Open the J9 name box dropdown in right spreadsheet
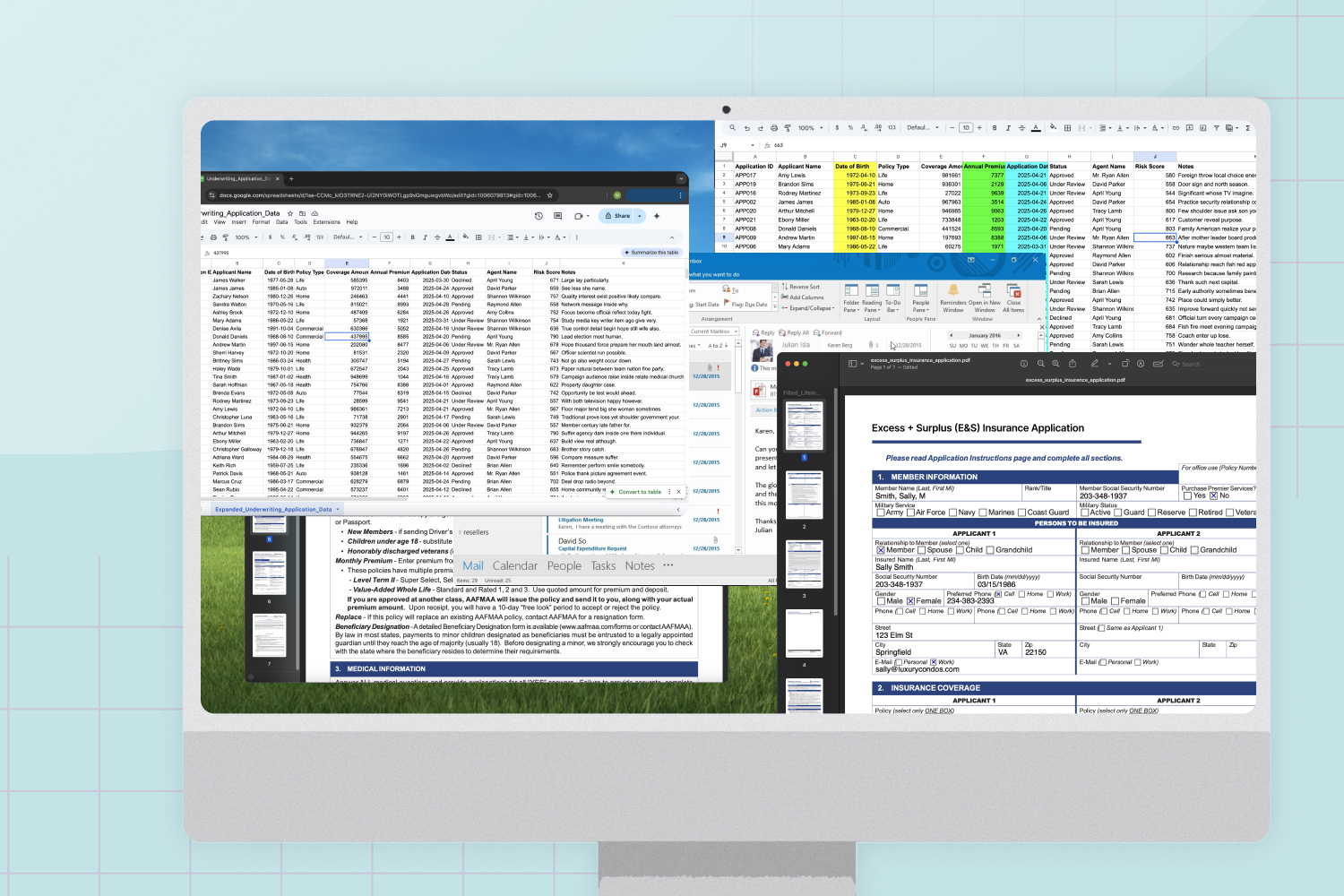The image size is (1344, 896). coord(752,145)
